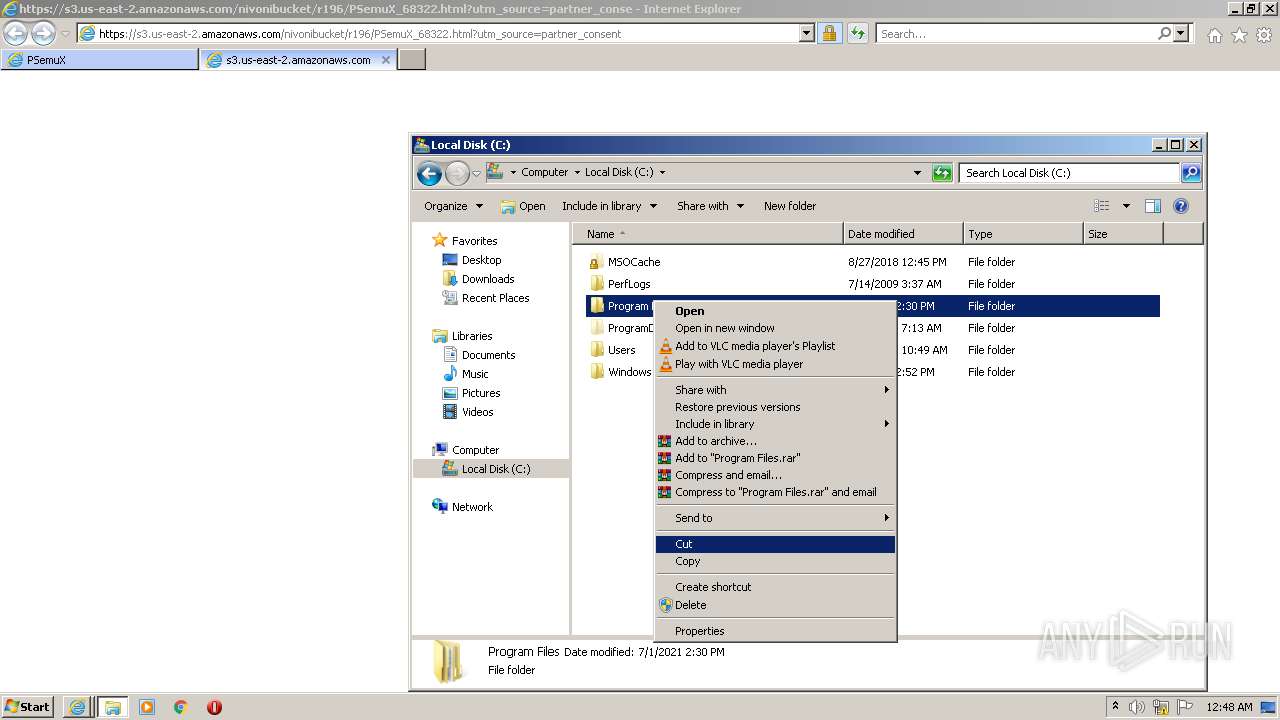The image size is (1280, 720).
Task: Close the s3.us-east-2.amazonaws.com tab
Action: pyautogui.click(x=386, y=60)
